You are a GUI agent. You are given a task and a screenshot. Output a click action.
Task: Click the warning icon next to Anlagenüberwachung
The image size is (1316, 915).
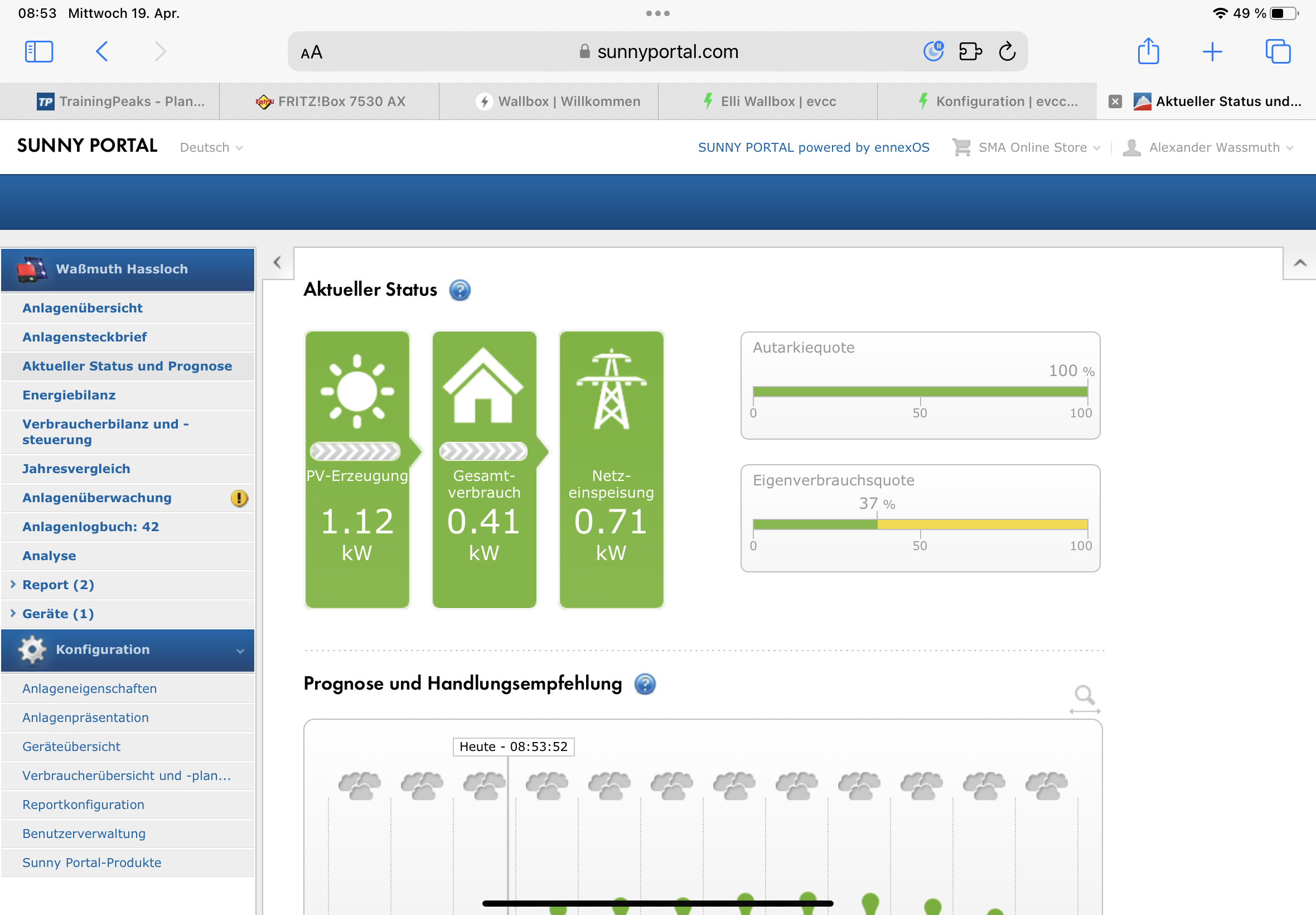[239, 498]
